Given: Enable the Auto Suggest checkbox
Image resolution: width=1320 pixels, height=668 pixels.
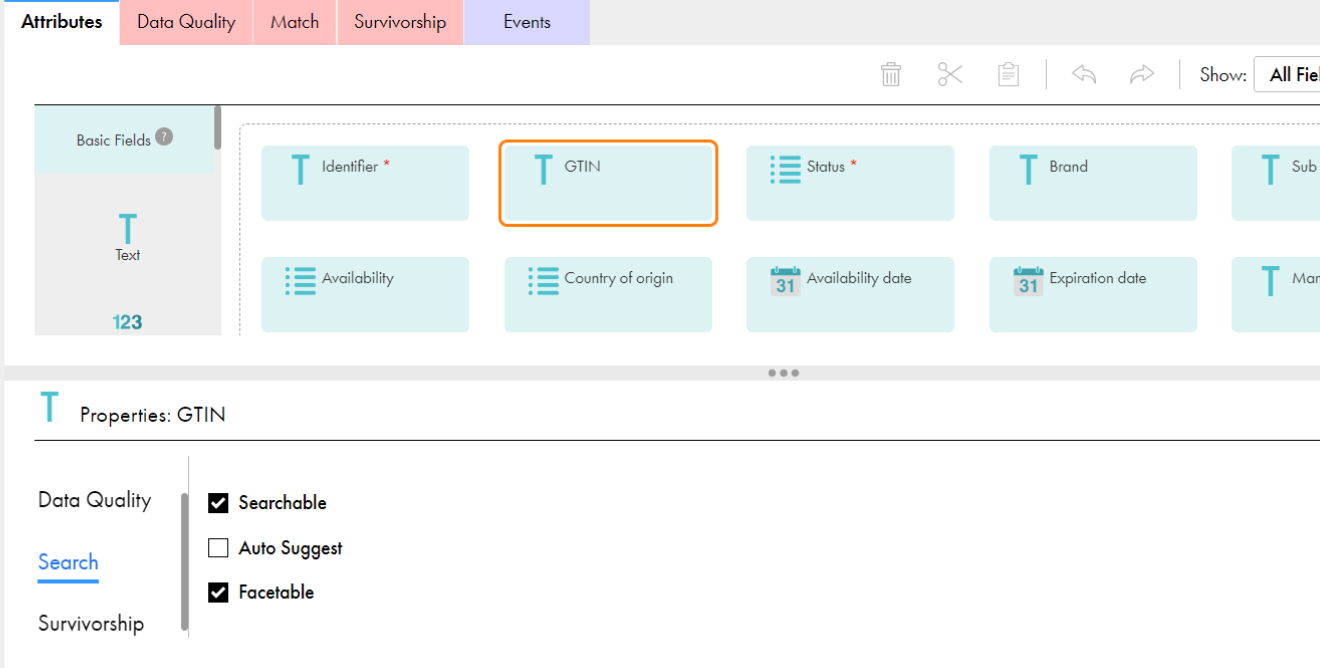Looking at the screenshot, I should [x=218, y=547].
